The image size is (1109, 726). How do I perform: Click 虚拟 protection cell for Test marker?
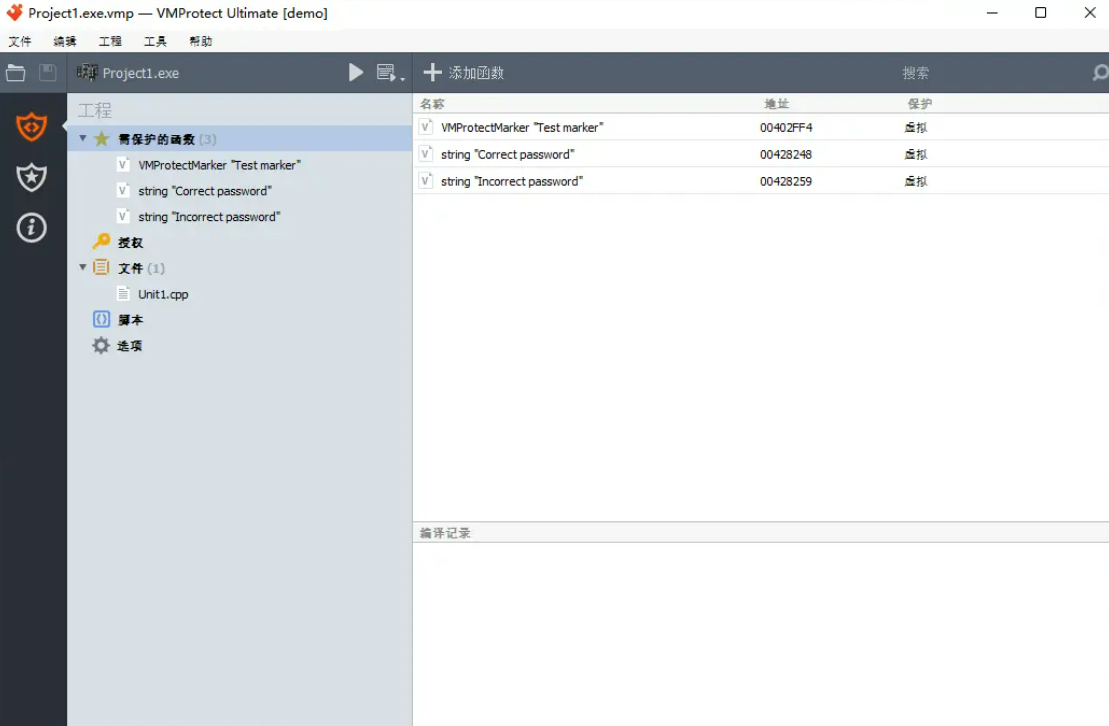pyautogui.click(x=916, y=127)
